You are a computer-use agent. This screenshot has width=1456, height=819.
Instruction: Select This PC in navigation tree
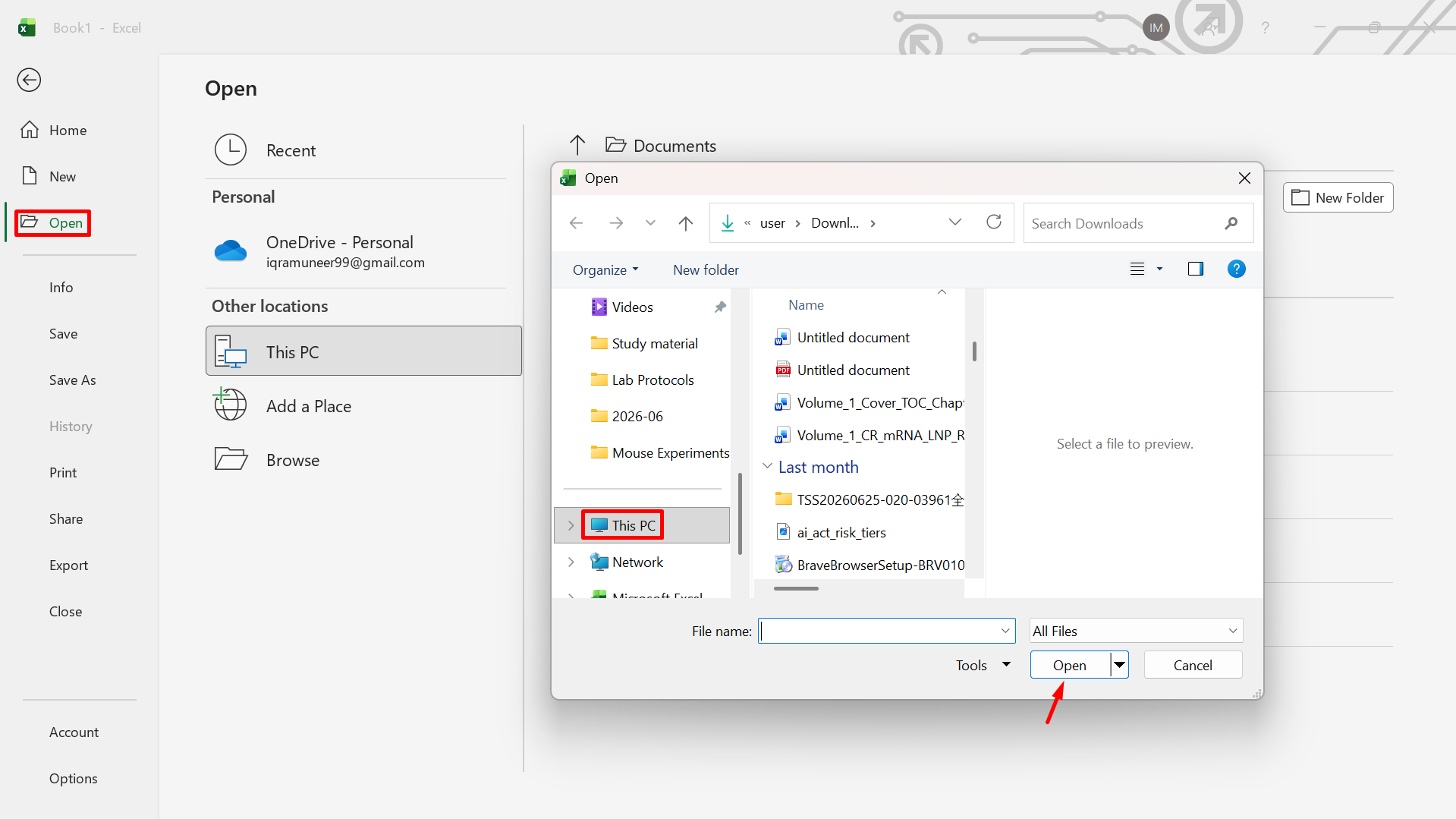pyautogui.click(x=634, y=525)
